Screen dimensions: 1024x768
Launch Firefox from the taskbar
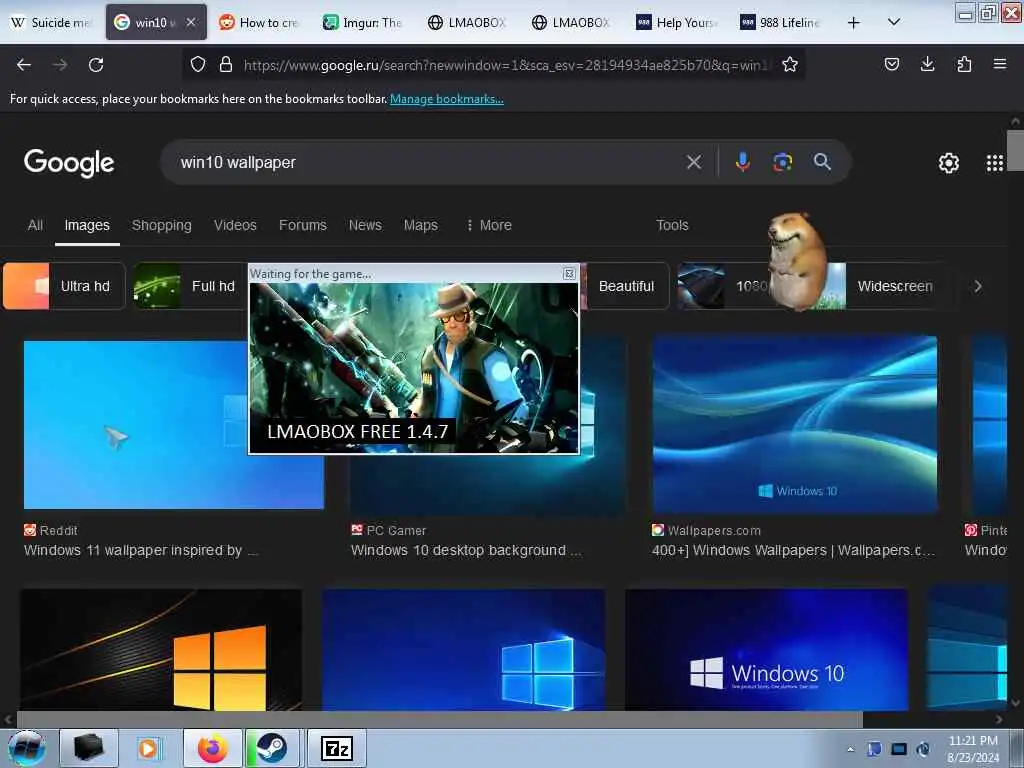pyautogui.click(x=213, y=748)
